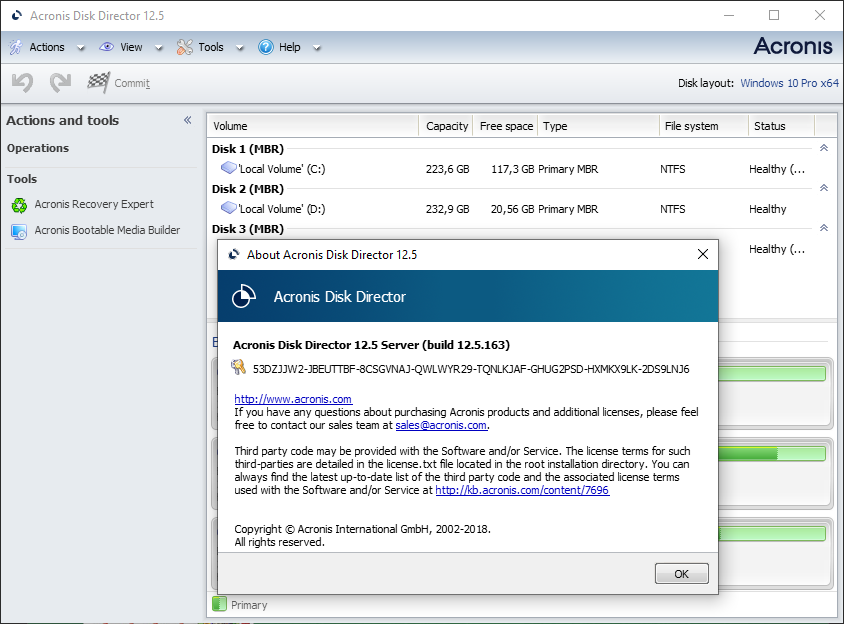Select the 'Local Volume' (C:) row
This screenshot has height=624, width=844.
511,169
